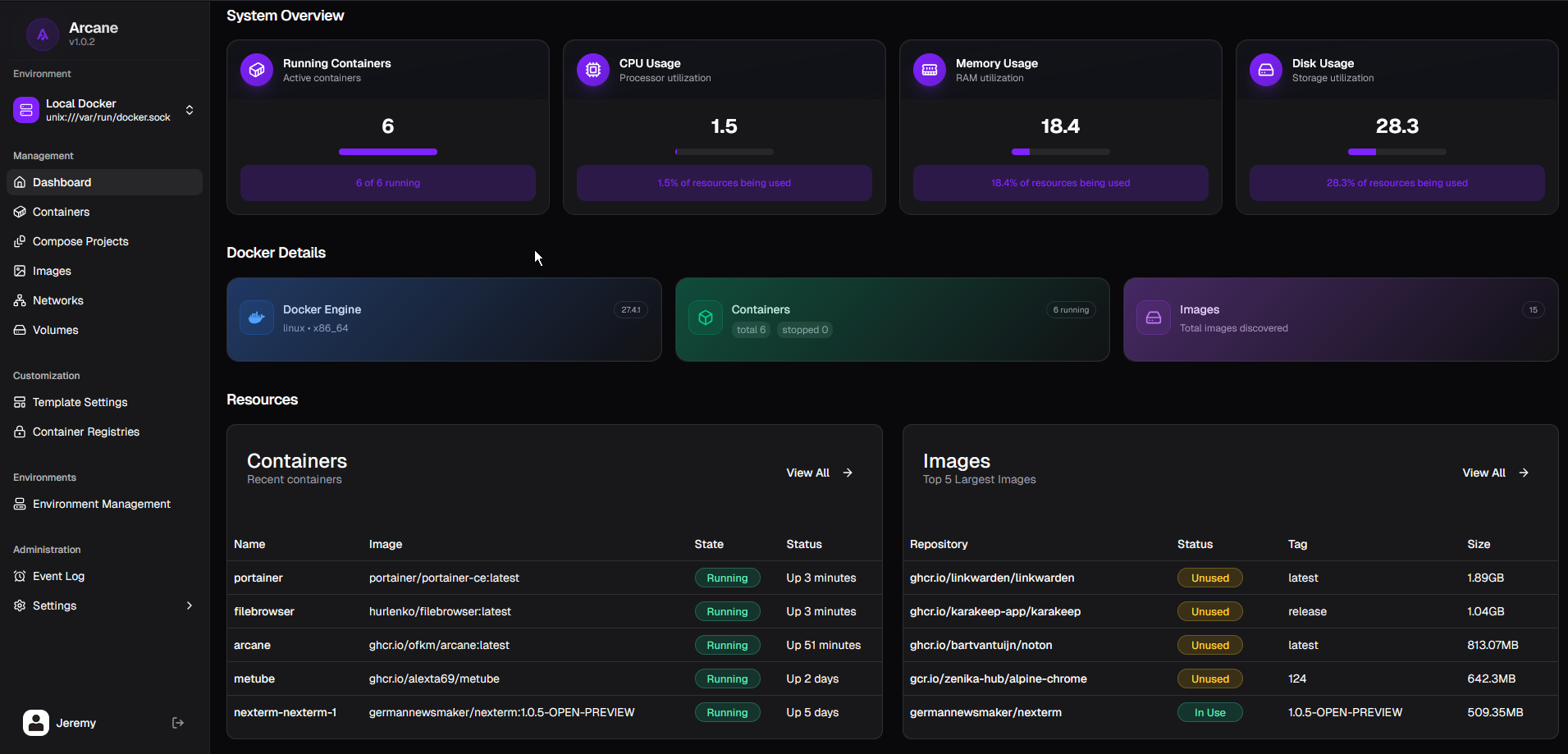
Task: Click the Running Containers cube icon
Action: tap(257, 70)
